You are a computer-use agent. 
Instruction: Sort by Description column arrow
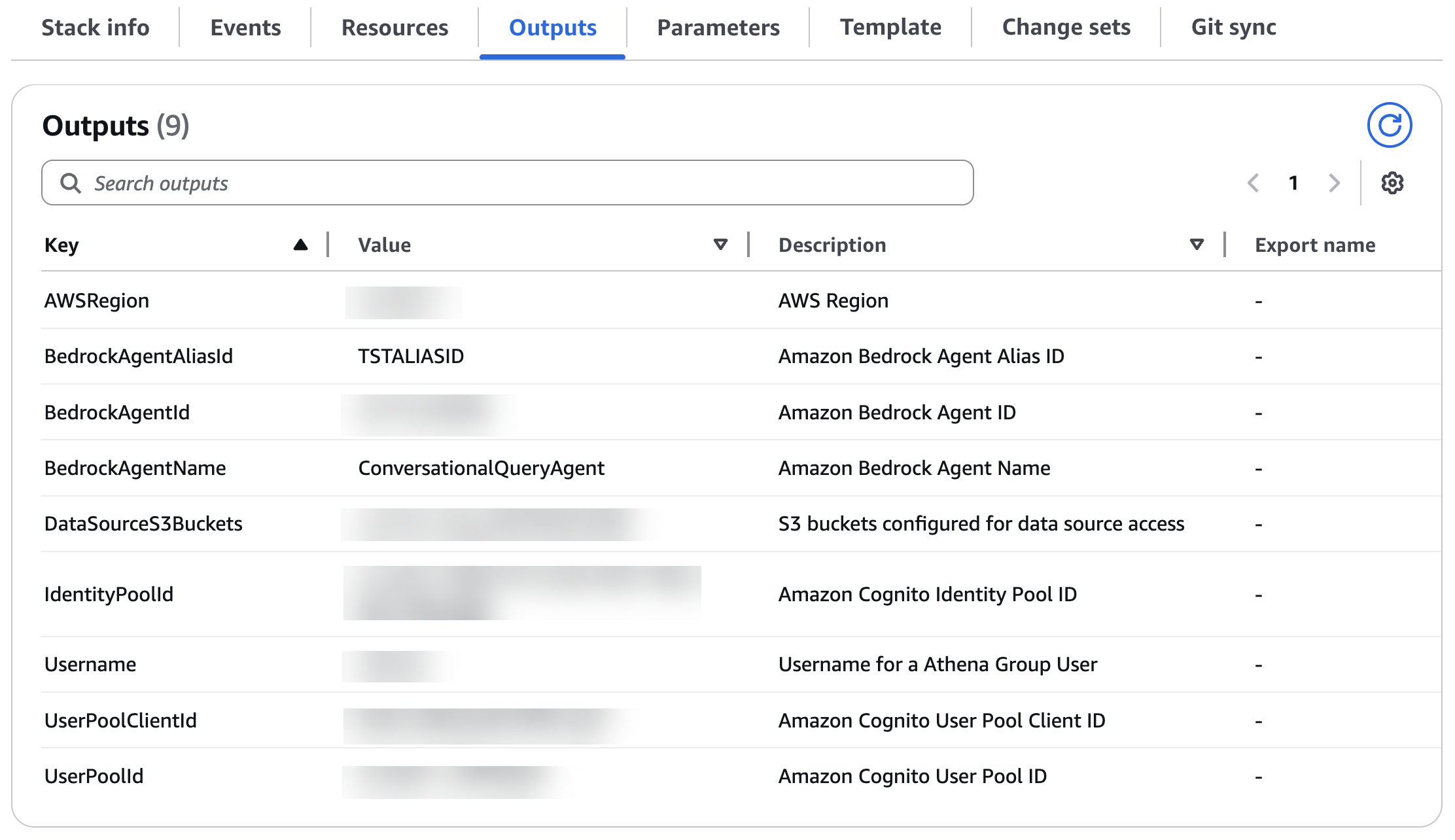pyautogui.click(x=1196, y=245)
